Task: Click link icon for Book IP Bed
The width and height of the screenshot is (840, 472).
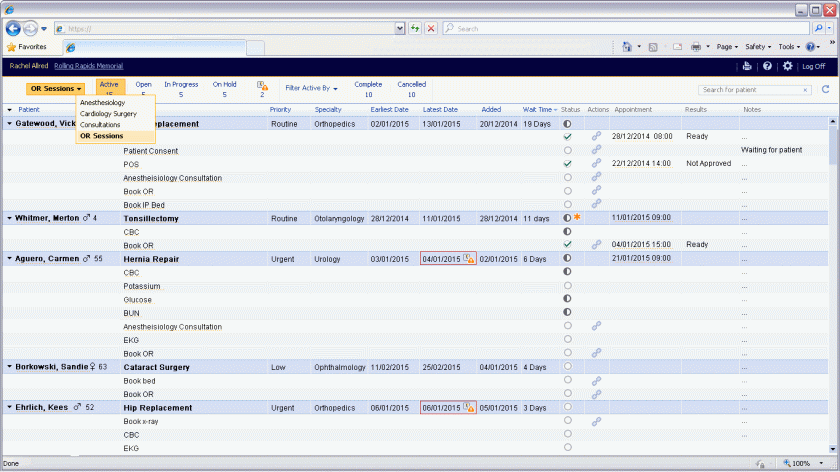Action: coord(596,204)
